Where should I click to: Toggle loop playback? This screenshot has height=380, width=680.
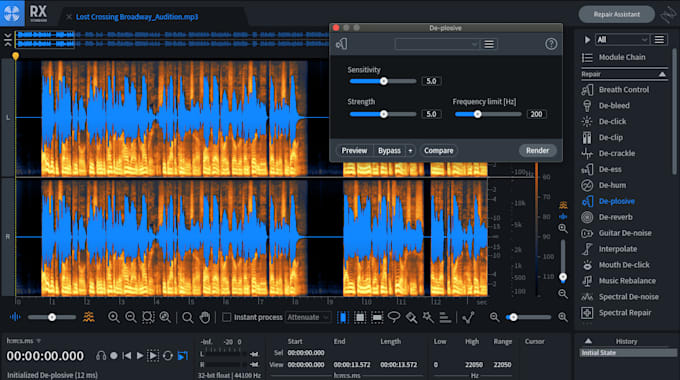tap(168, 356)
